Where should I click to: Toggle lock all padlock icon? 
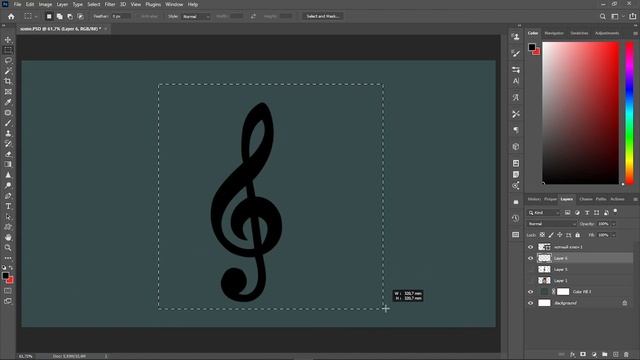coord(578,235)
